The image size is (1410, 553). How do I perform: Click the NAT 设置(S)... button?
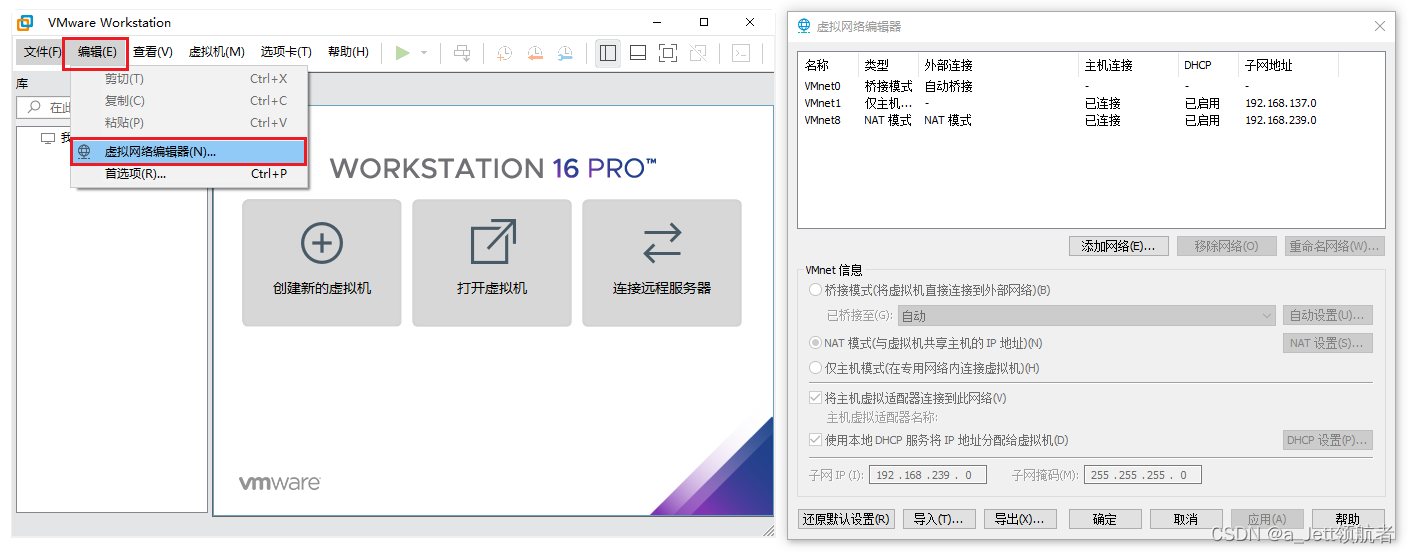[x=1327, y=343]
